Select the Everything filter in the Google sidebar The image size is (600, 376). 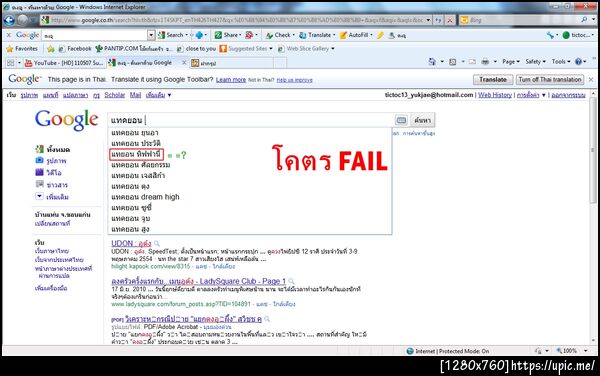53,150
